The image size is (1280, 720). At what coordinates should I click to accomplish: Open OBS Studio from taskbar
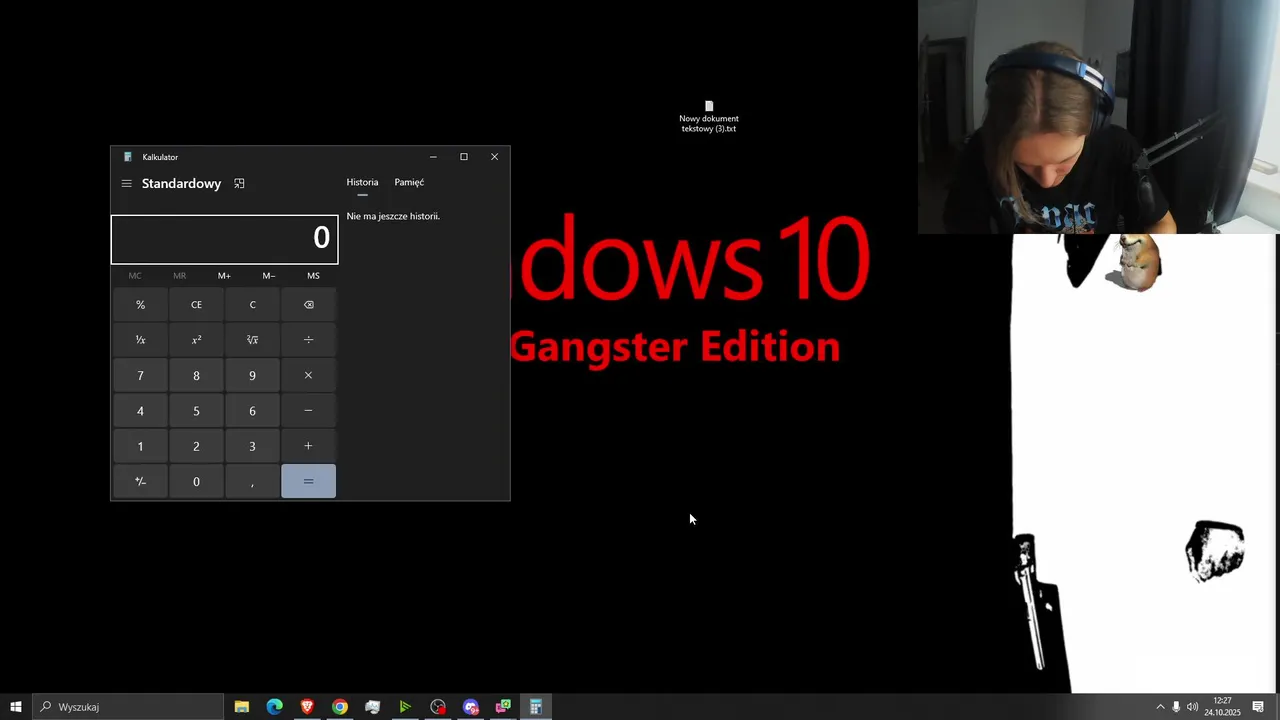click(438, 707)
